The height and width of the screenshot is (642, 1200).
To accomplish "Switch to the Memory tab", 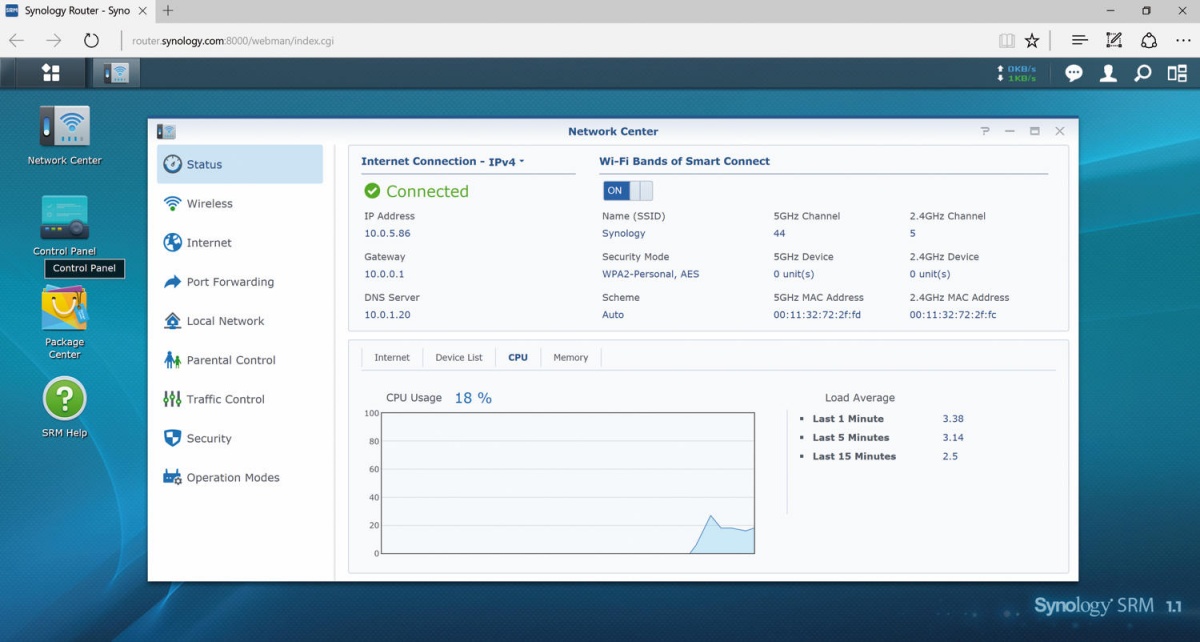I will (571, 357).
